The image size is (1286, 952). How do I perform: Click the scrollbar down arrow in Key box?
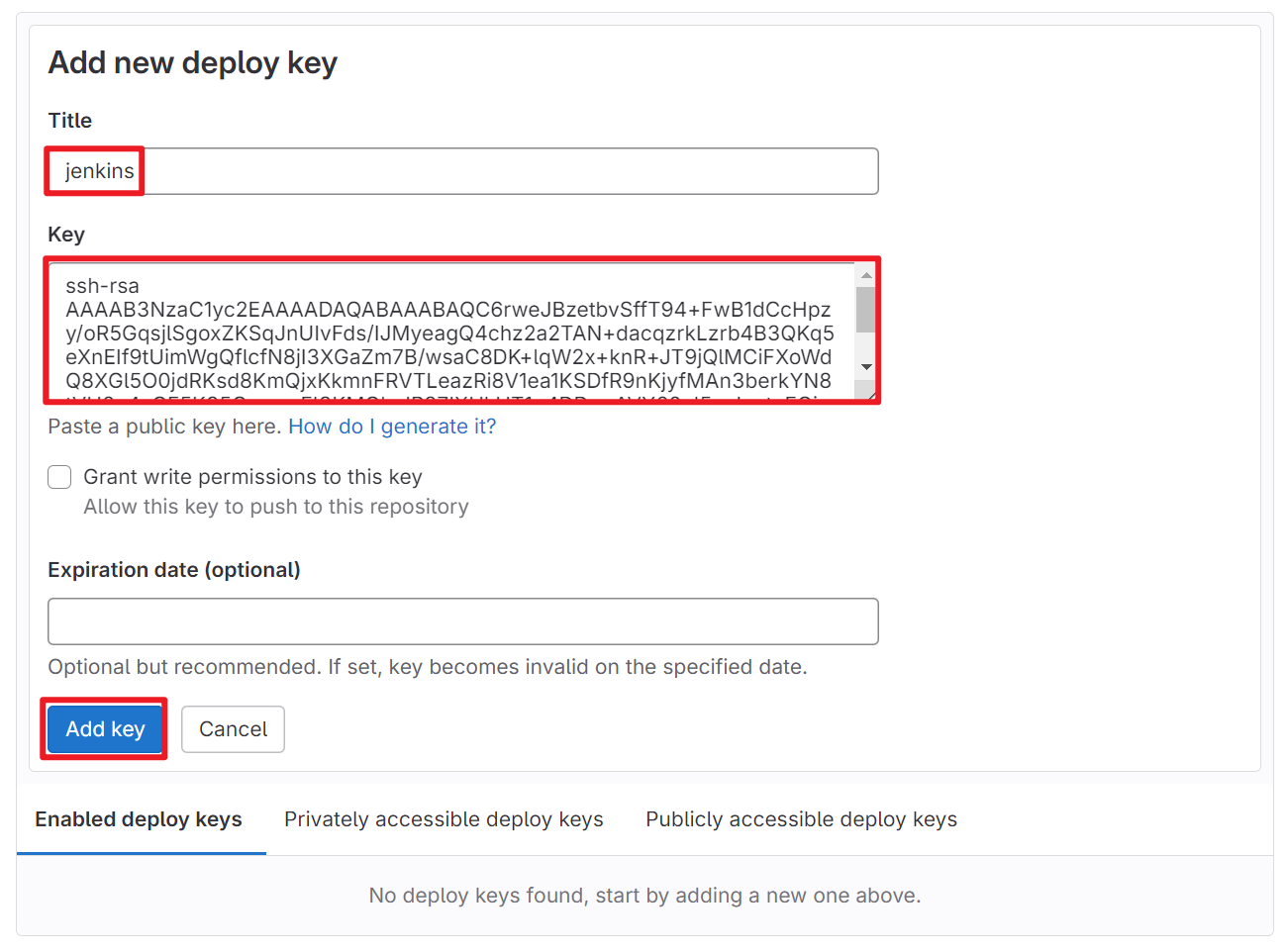click(x=866, y=367)
